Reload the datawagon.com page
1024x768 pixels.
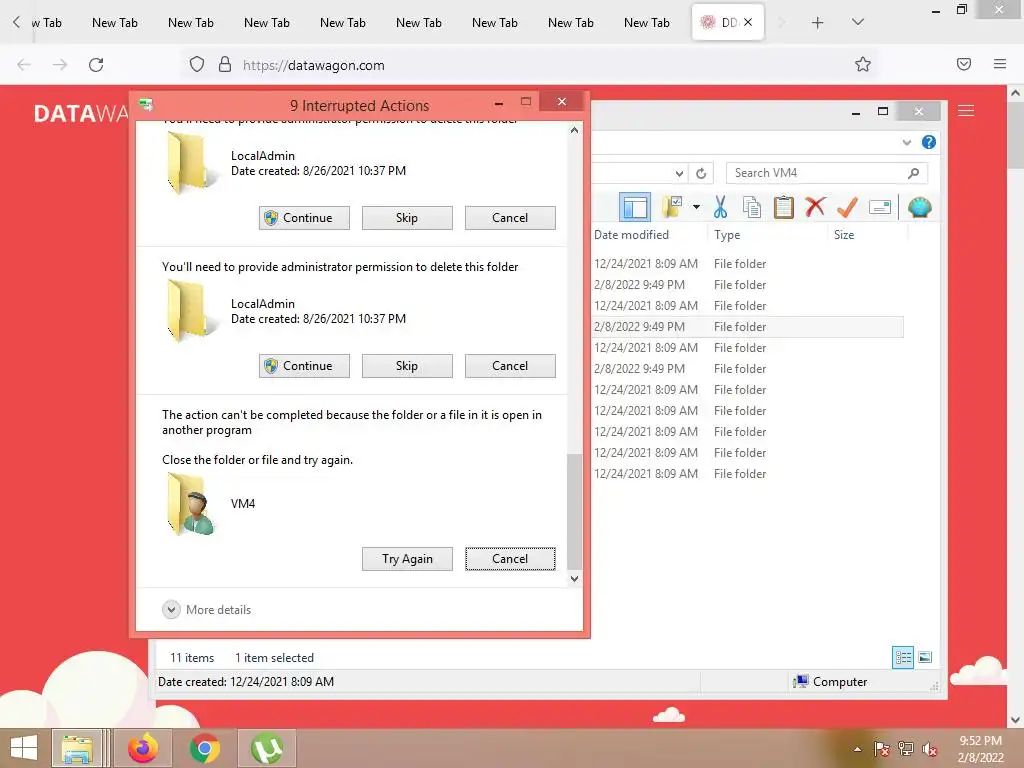(x=96, y=65)
